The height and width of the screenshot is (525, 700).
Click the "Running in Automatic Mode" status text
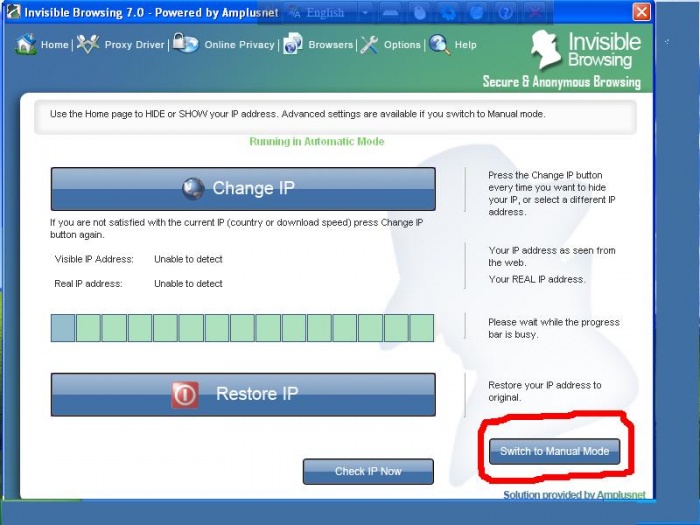[317, 142]
